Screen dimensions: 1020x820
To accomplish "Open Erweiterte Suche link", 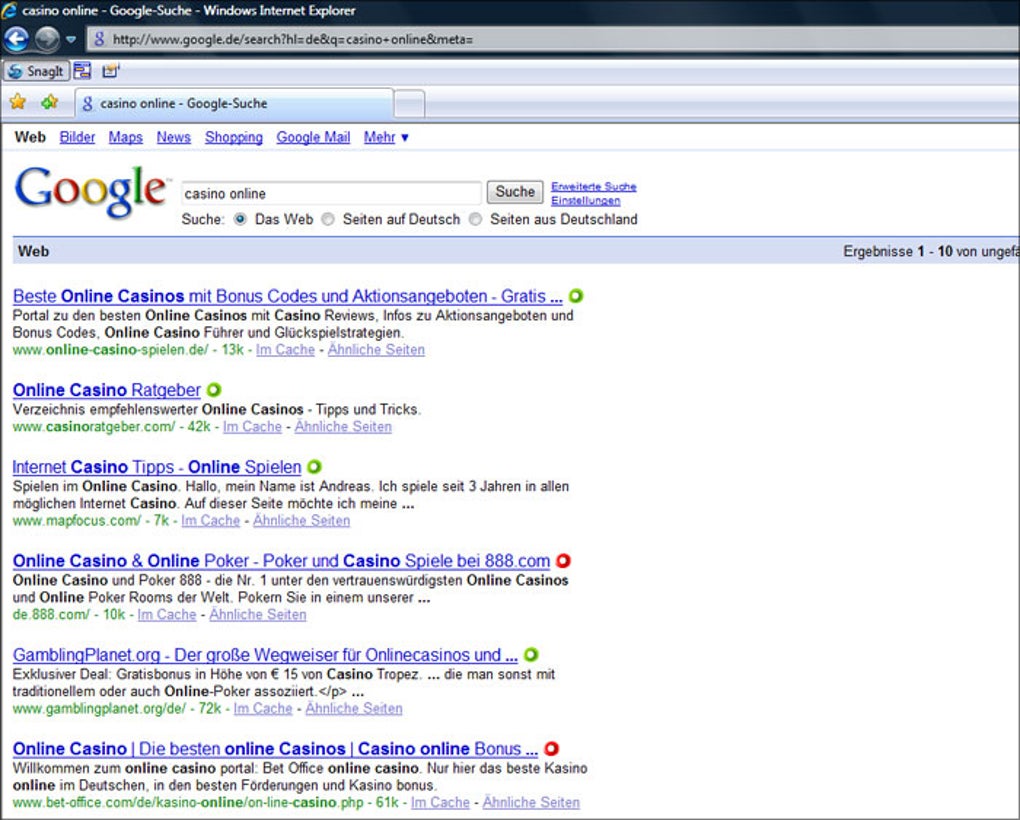I will click(593, 187).
